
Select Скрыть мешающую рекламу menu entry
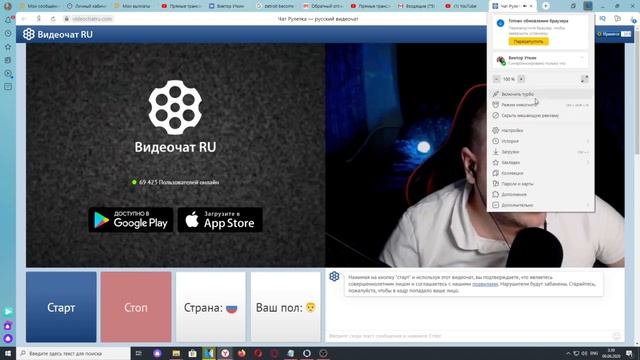(x=540, y=116)
